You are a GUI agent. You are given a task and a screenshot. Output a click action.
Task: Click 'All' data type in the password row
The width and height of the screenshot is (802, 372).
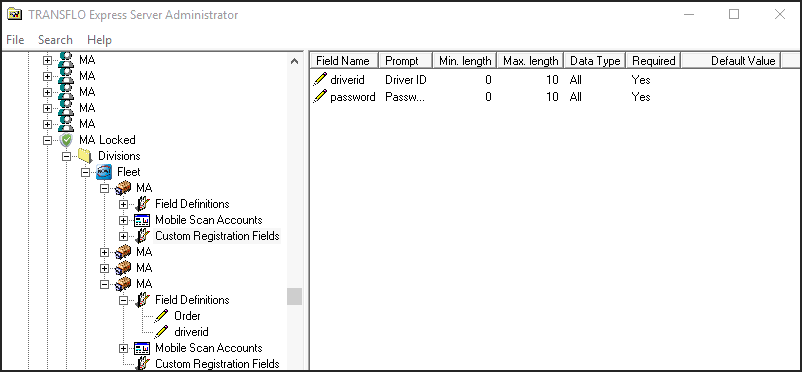(575, 97)
